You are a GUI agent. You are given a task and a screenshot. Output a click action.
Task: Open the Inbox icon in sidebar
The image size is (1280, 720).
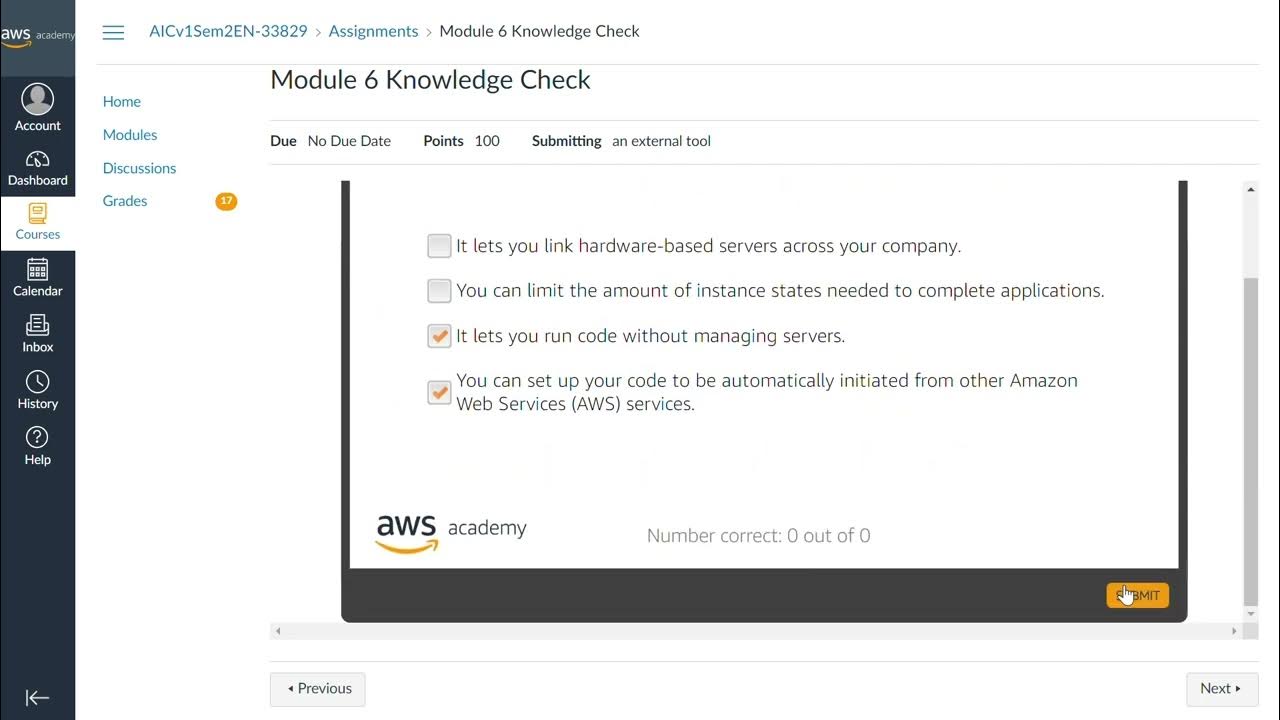point(37,326)
